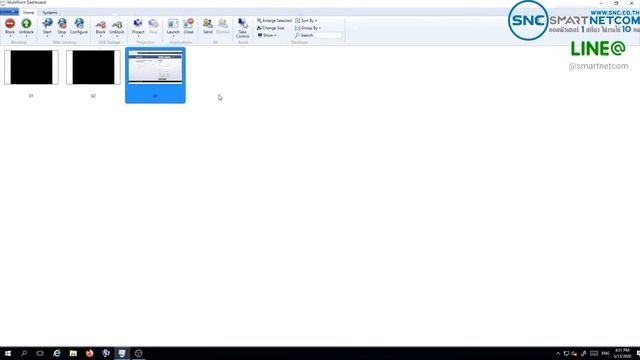This screenshot has height=360, width=640.
Task: Open the Show dropdown
Action: pos(267,35)
